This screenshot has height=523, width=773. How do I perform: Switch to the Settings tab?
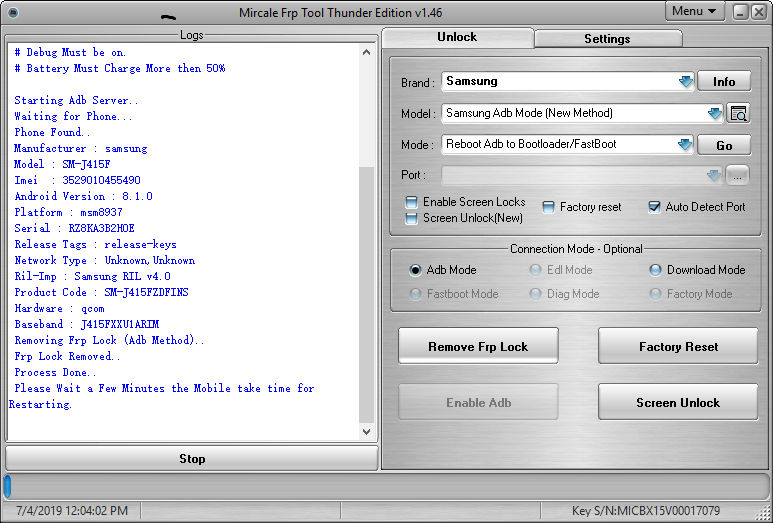point(607,39)
